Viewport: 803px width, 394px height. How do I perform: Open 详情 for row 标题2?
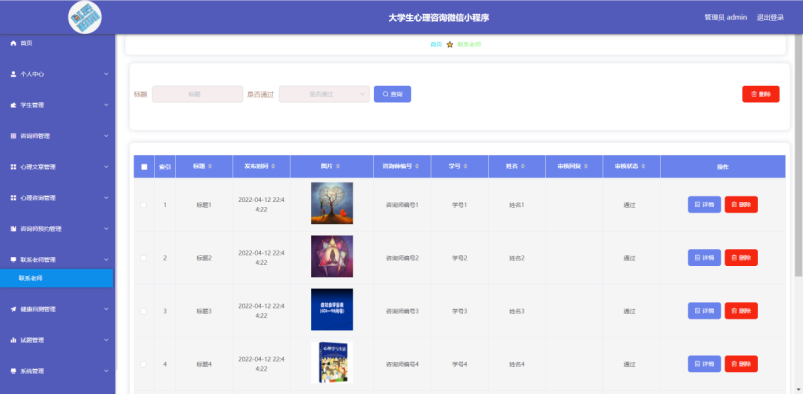coord(704,258)
